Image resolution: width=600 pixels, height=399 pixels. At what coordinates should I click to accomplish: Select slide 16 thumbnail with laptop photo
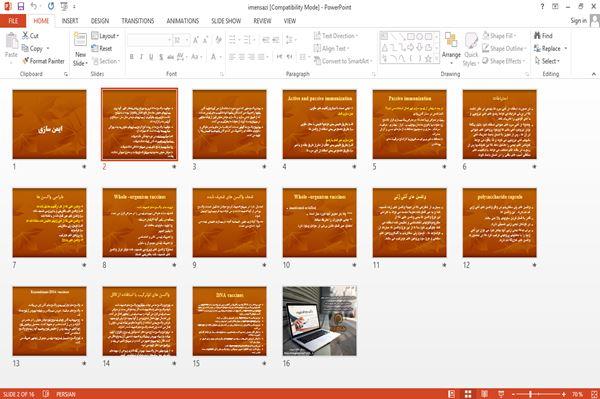pos(320,321)
